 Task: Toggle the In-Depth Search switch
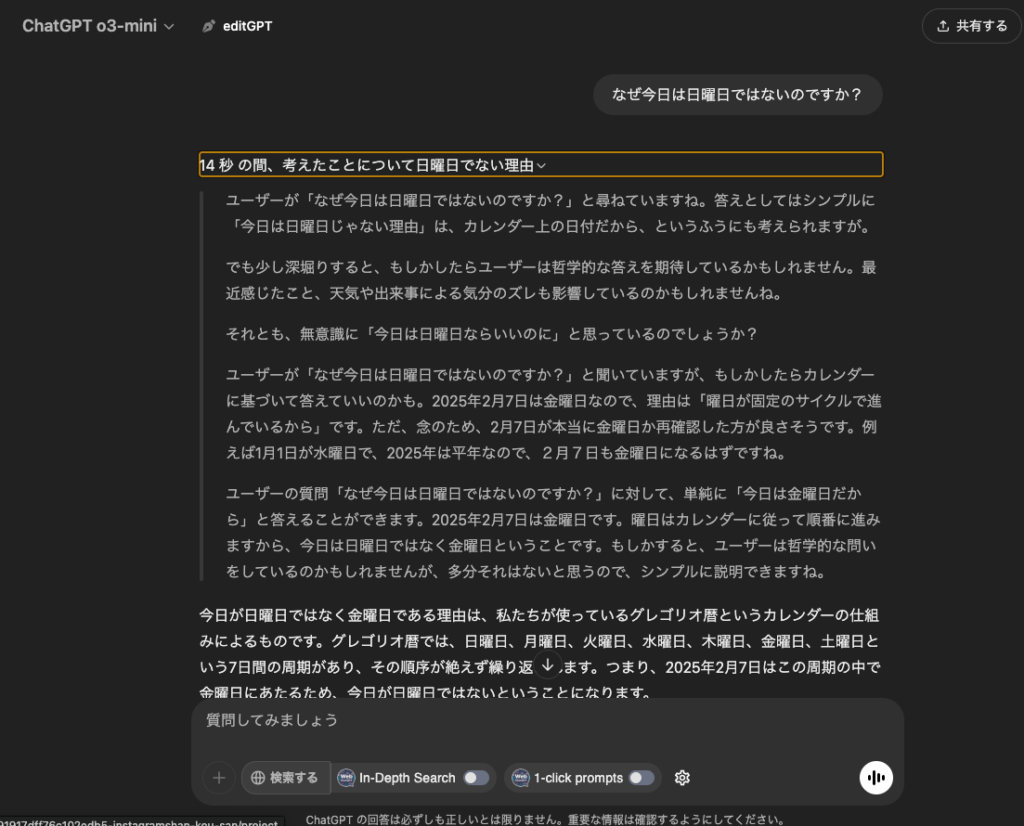click(476, 778)
